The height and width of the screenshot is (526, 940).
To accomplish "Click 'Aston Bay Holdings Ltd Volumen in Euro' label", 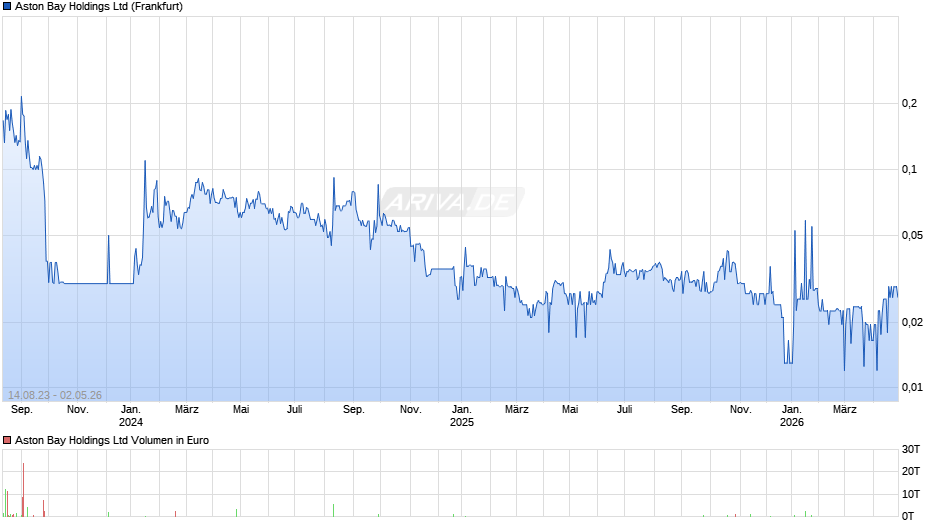I will click(x=112, y=440).
